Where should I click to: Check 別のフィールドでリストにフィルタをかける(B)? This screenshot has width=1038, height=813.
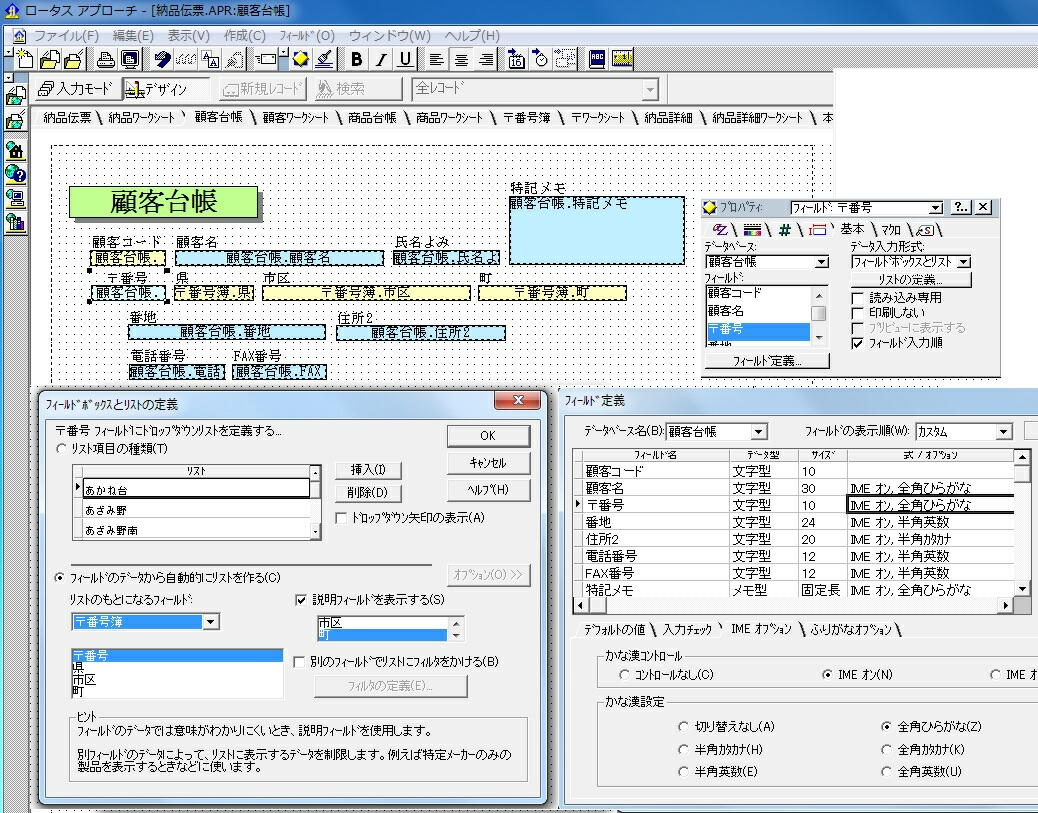point(299,662)
